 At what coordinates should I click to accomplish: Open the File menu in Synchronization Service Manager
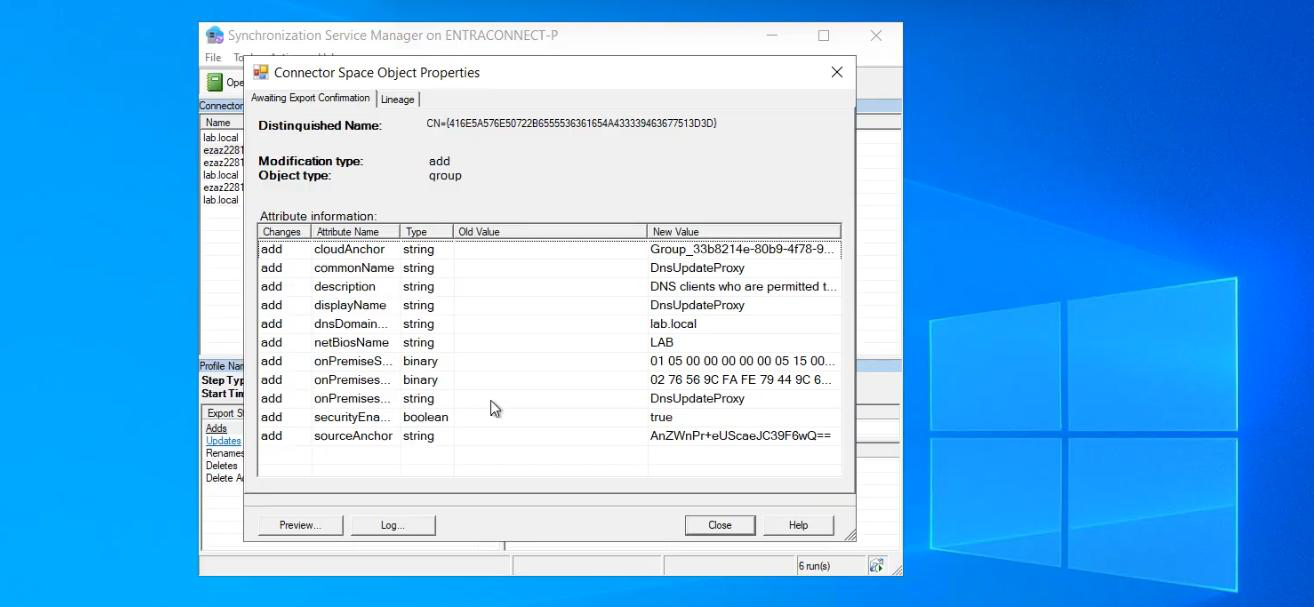213,58
